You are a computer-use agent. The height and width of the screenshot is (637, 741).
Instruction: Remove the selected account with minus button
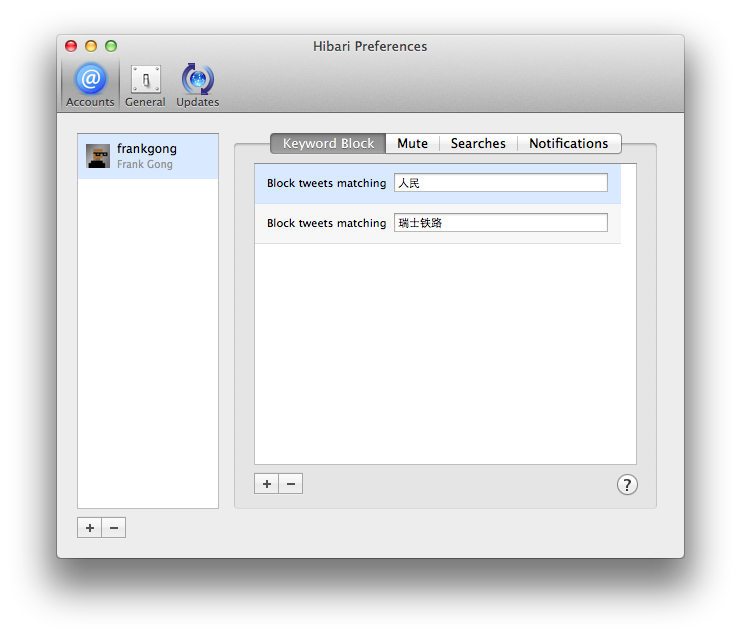(114, 528)
